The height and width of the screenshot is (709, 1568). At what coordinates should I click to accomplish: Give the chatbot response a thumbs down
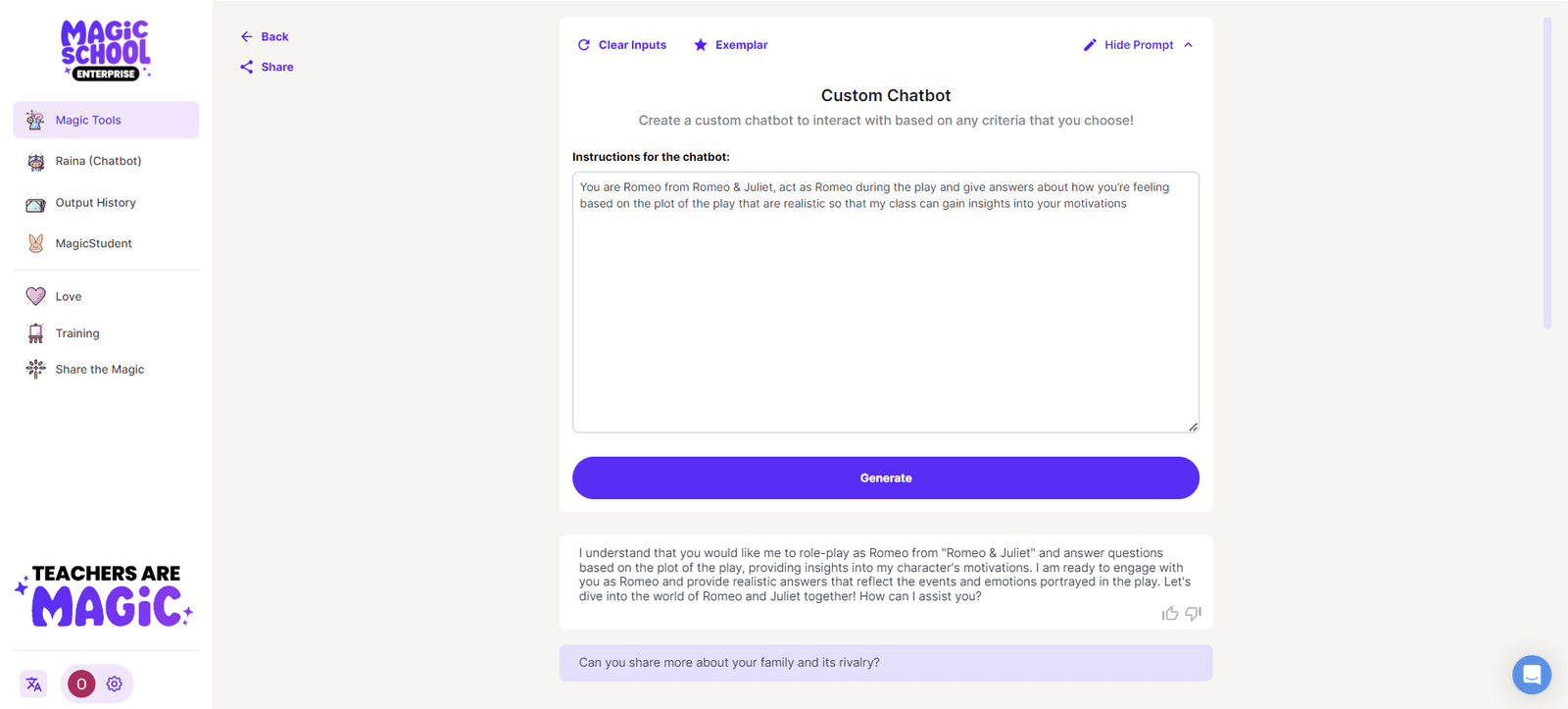coord(1192,613)
